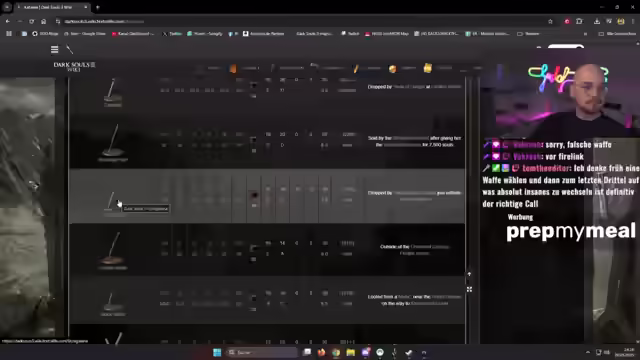Screen dimensions: 640x360
Task: Bookmark this page with the star icon
Action: coord(550,21)
